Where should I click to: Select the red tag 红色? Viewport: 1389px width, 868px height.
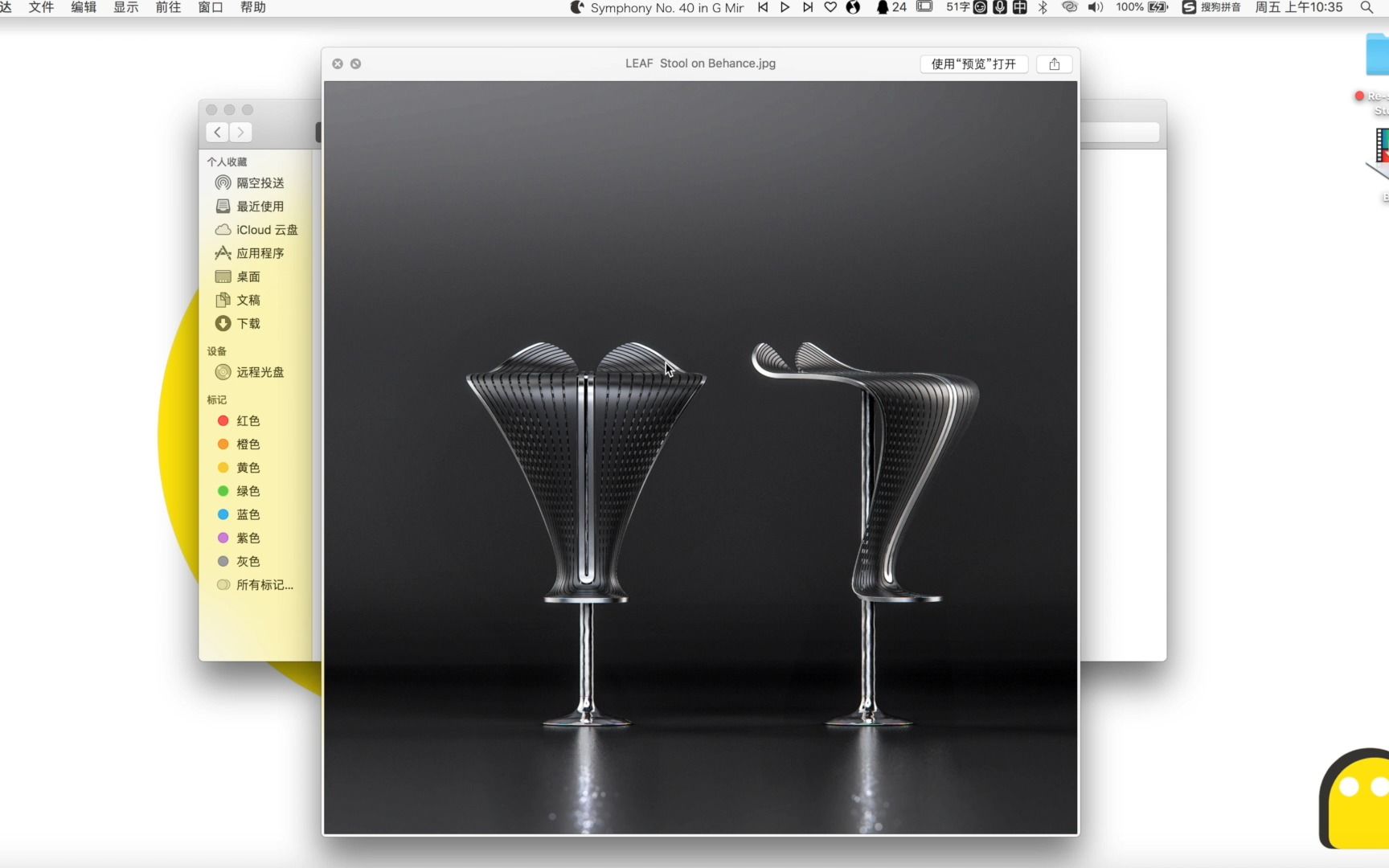coord(239,421)
